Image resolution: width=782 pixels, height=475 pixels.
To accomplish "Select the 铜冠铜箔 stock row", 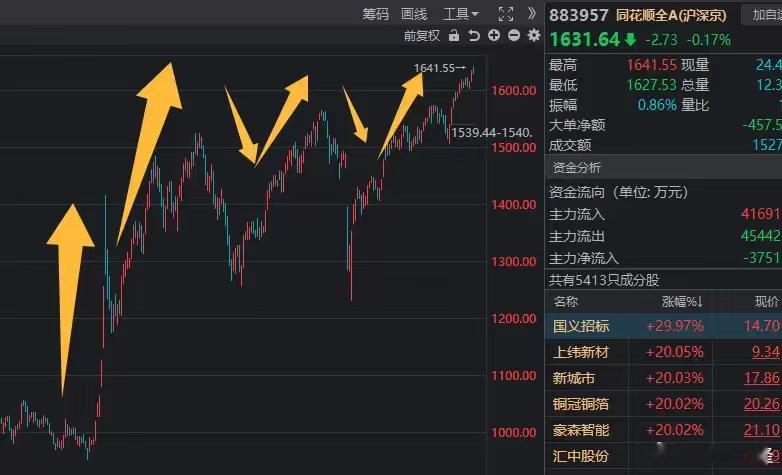I will click(663, 404).
